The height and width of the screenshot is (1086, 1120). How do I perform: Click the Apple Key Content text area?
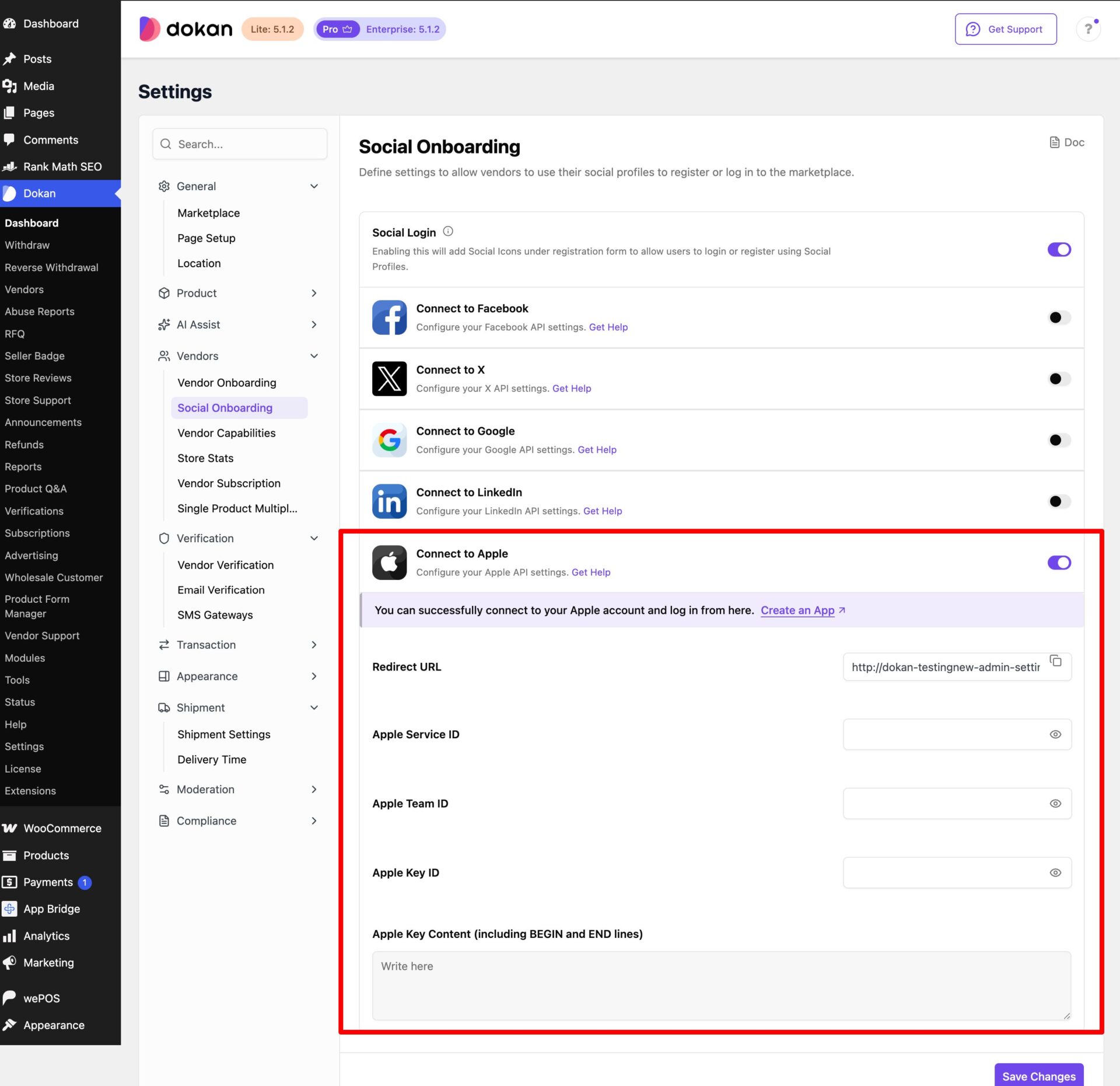[x=722, y=986]
